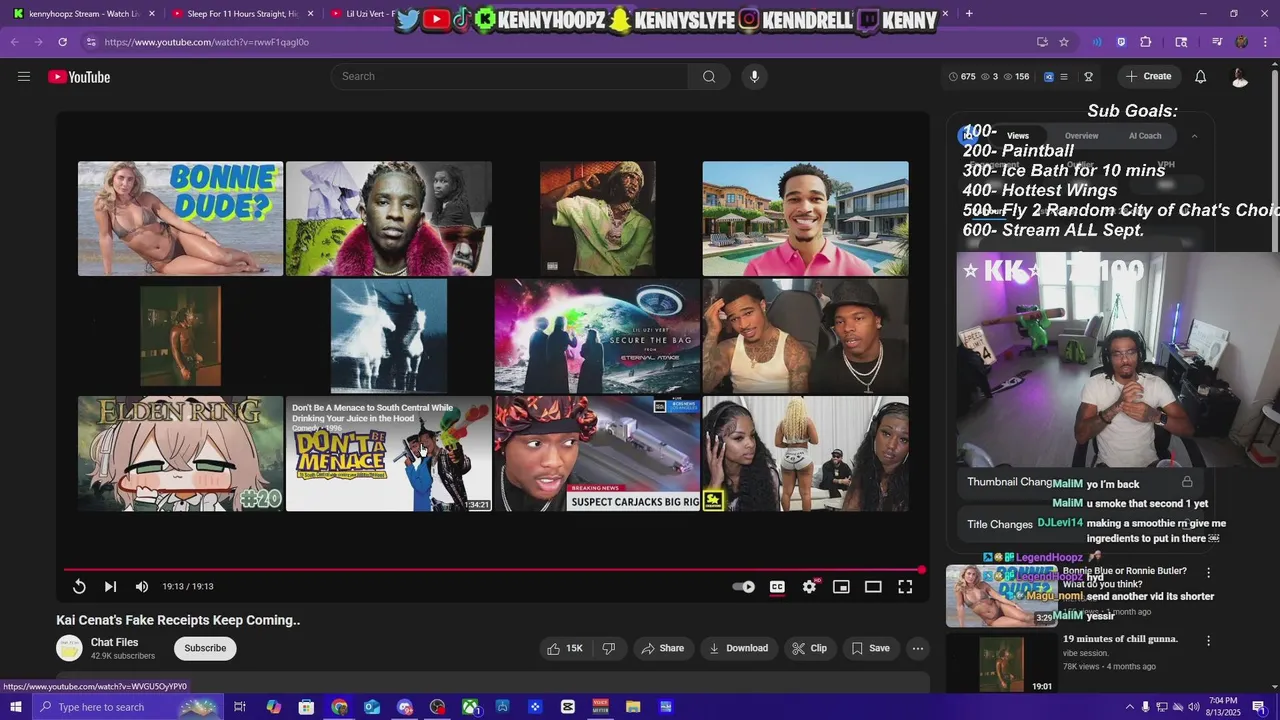Open the Suspect Carjacks Big Rig suggestion

click(597, 454)
